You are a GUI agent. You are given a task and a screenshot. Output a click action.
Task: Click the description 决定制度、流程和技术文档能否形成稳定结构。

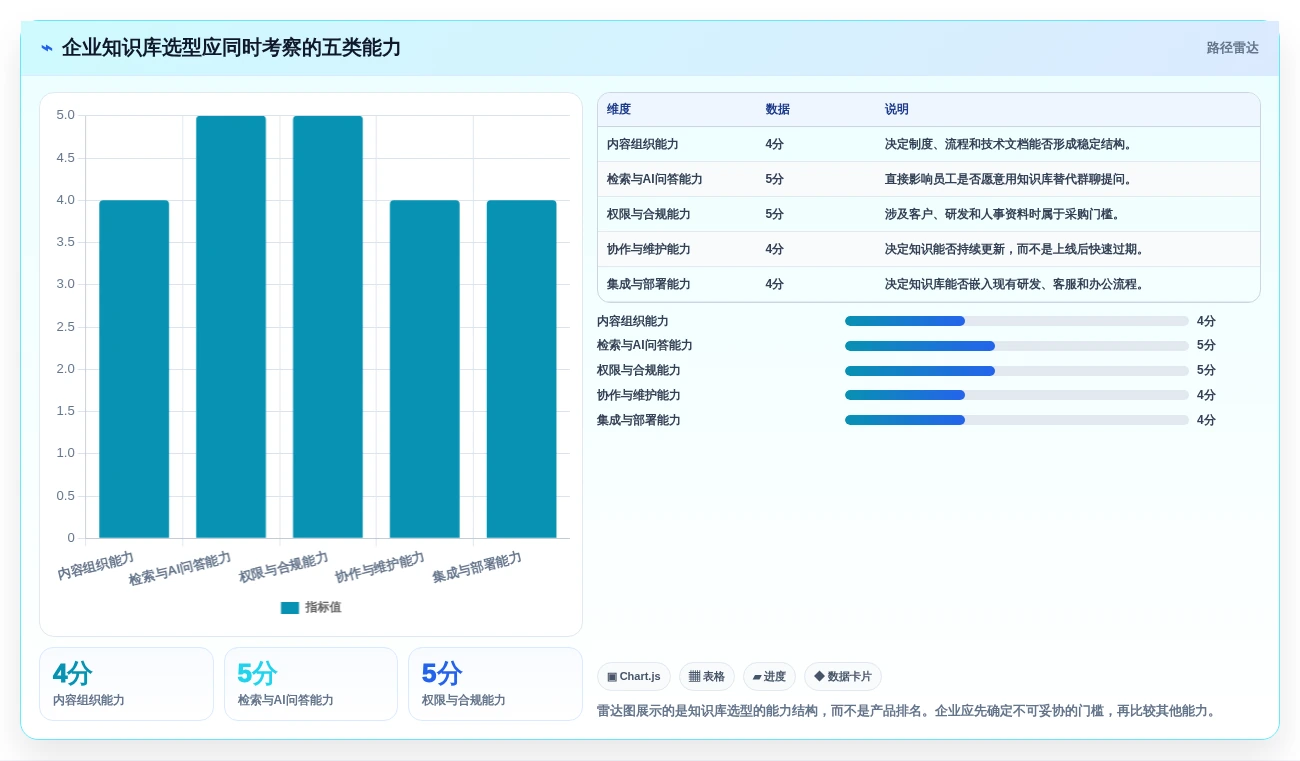1011,144
